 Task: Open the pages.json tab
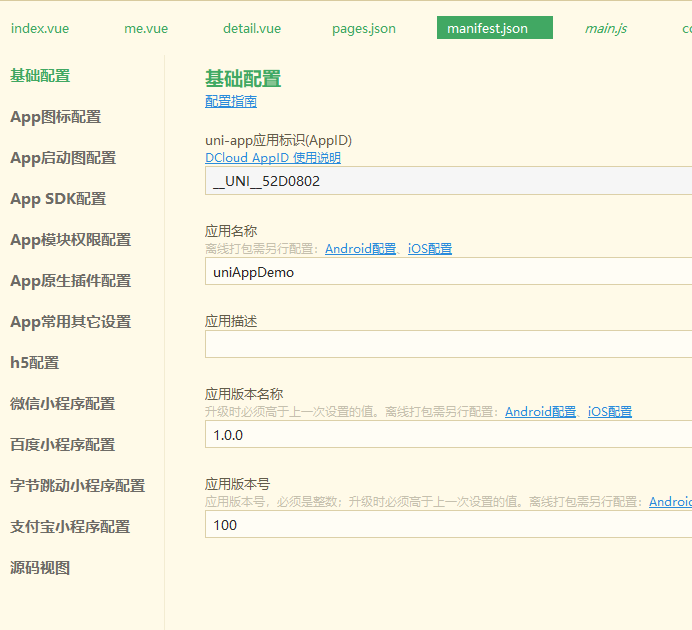(x=364, y=28)
